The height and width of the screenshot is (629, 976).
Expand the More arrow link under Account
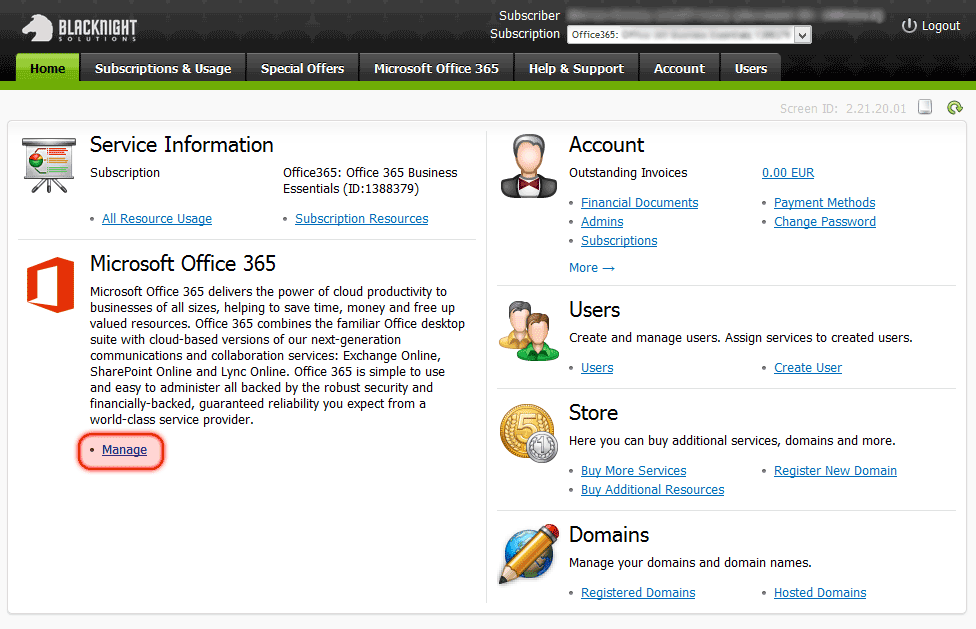point(591,268)
